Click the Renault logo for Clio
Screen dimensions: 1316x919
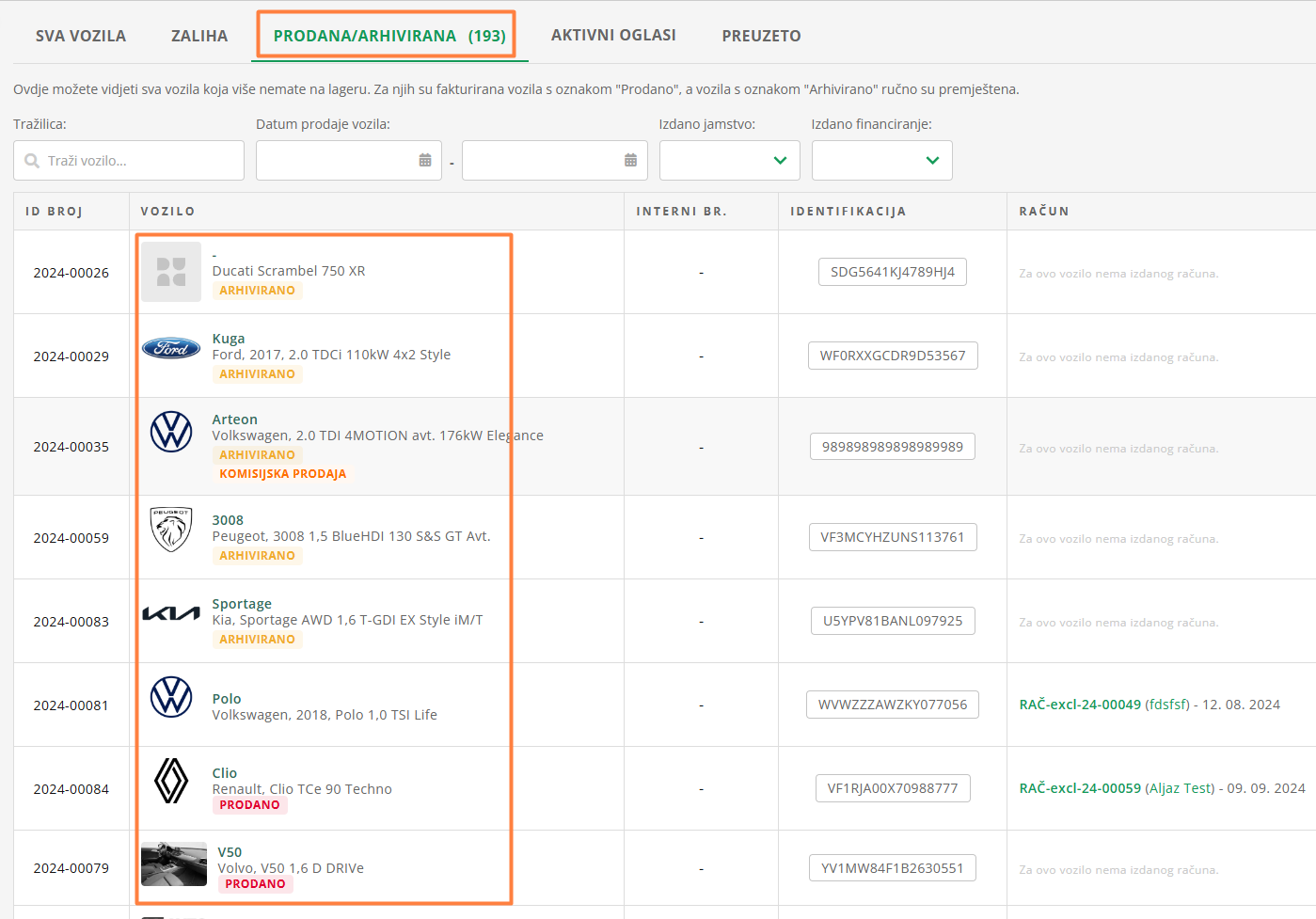[x=171, y=781]
